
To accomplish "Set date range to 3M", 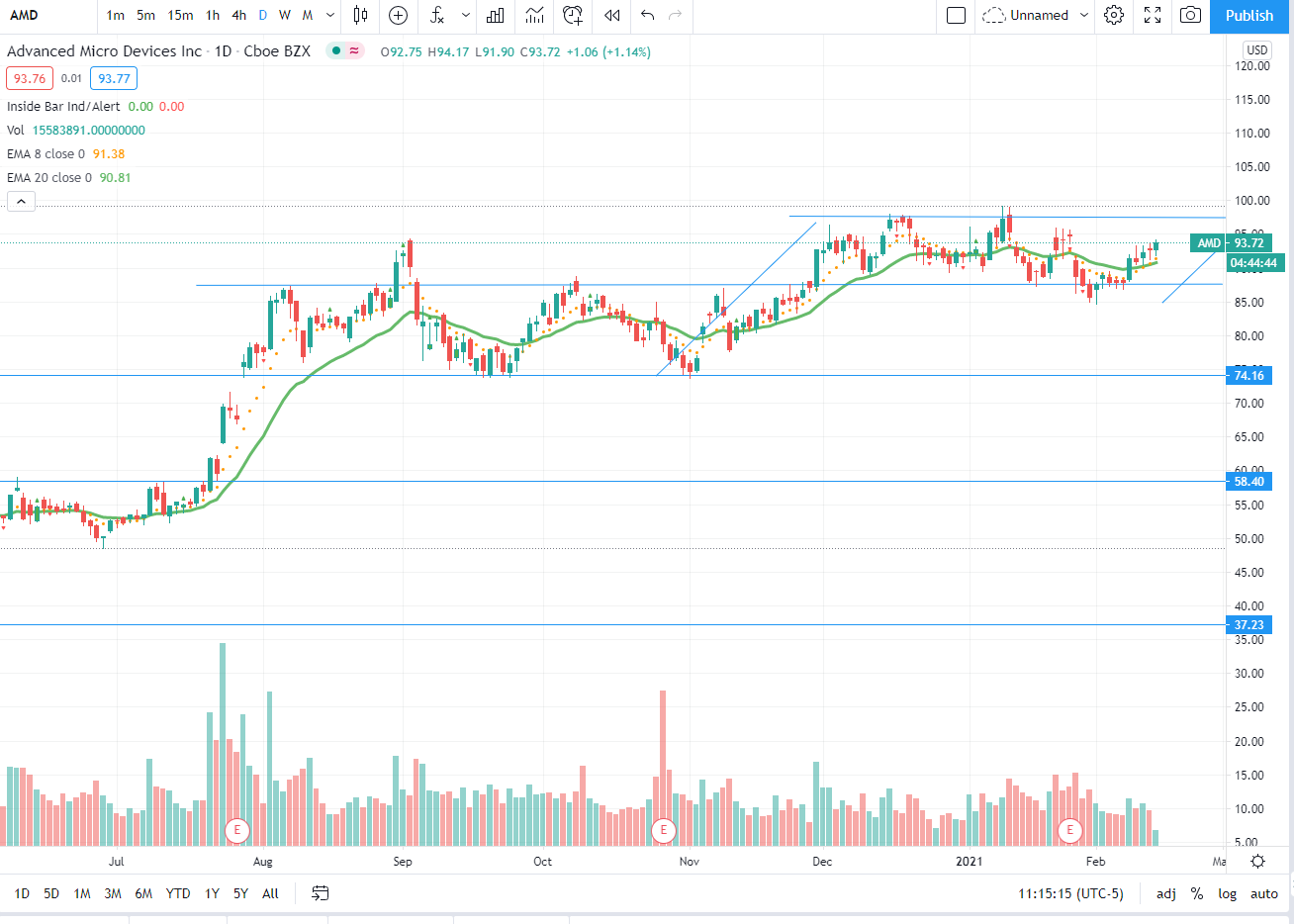I will coord(113,893).
